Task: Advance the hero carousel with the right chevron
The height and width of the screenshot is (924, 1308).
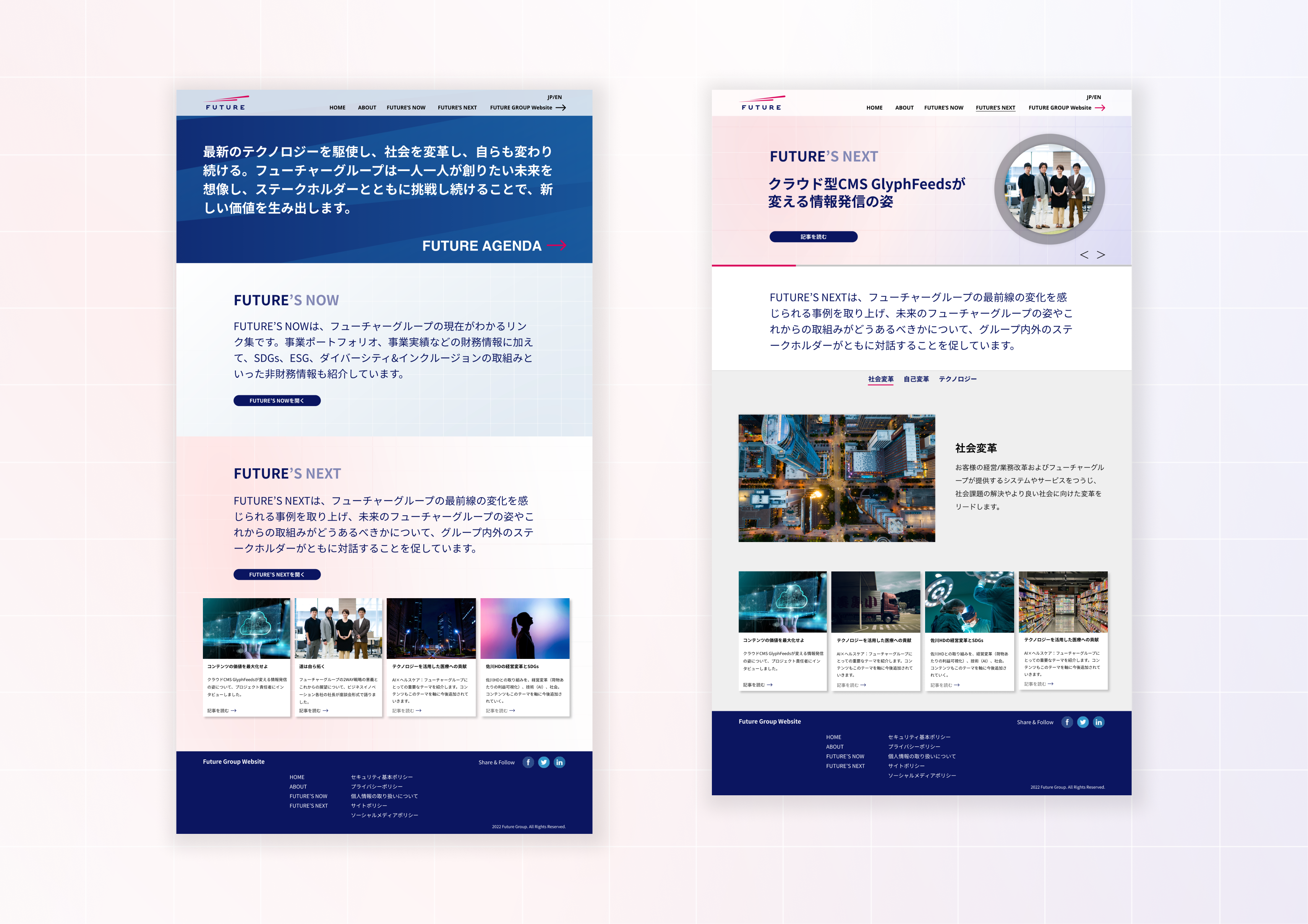Action: click(x=1101, y=254)
